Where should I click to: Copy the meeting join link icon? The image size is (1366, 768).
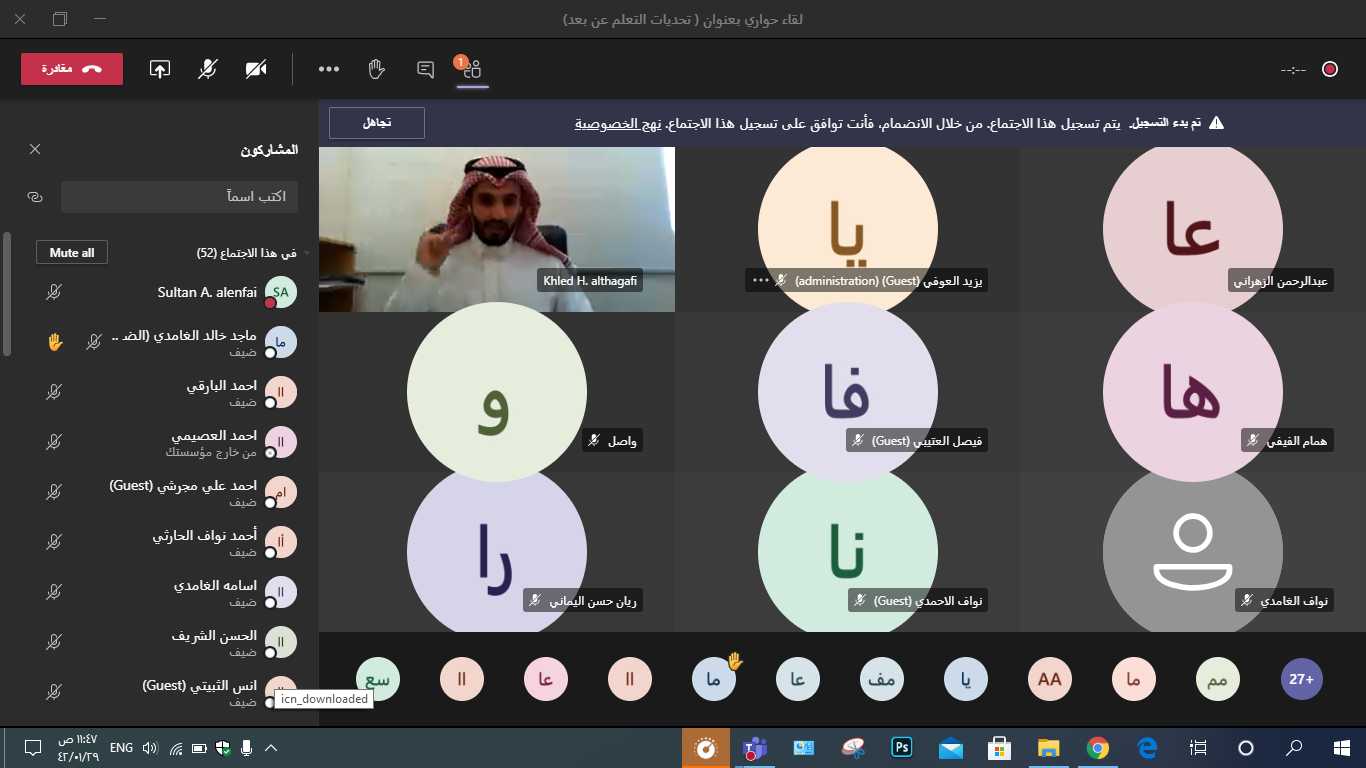35,197
